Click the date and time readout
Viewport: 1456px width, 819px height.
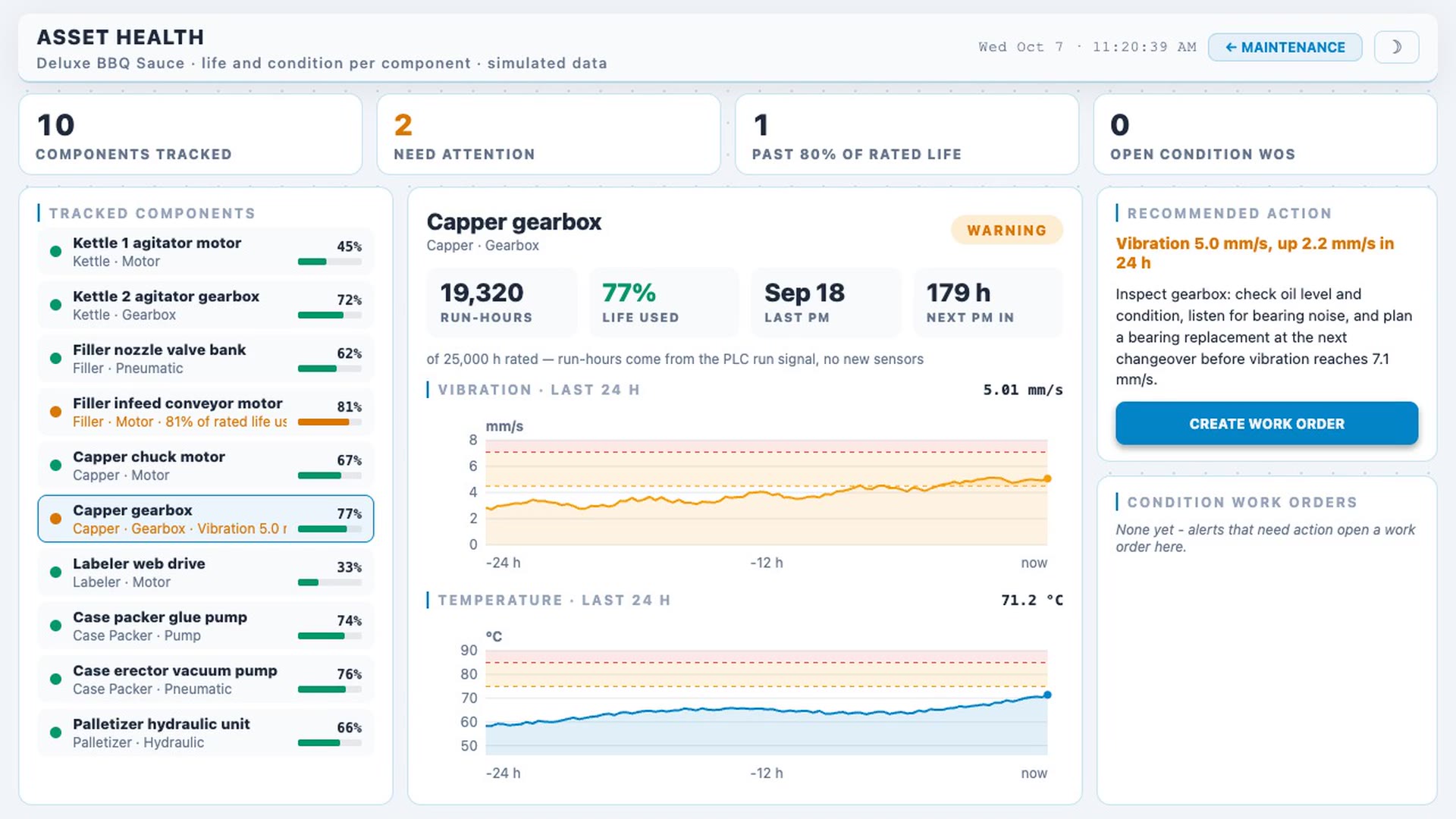pos(1087,47)
